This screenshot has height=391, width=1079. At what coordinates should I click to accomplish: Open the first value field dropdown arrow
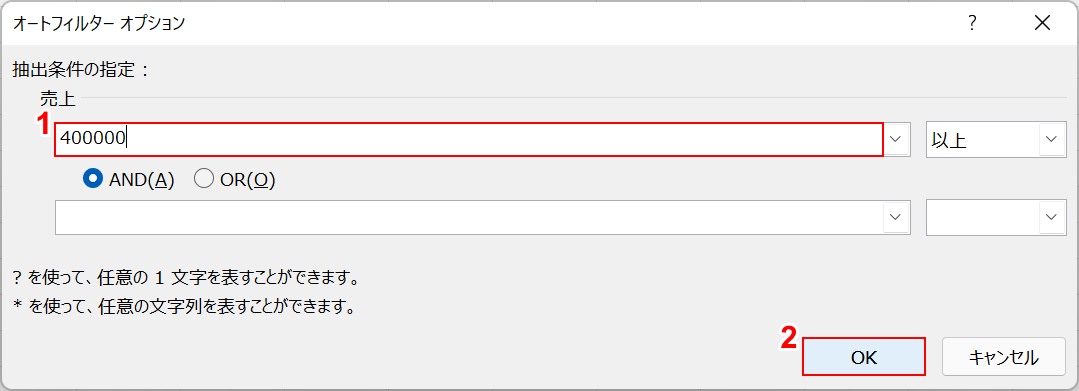pyautogui.click(x=895, y=139)
